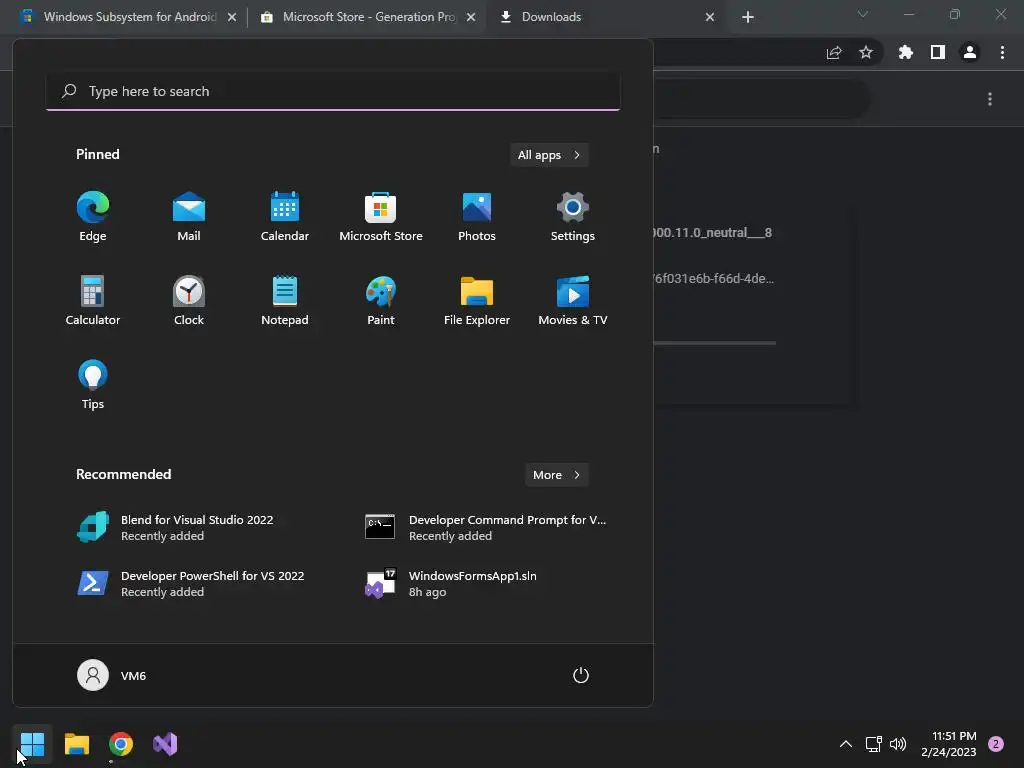Show More recommended items
1024x768 pixels.
click(556, 475)
